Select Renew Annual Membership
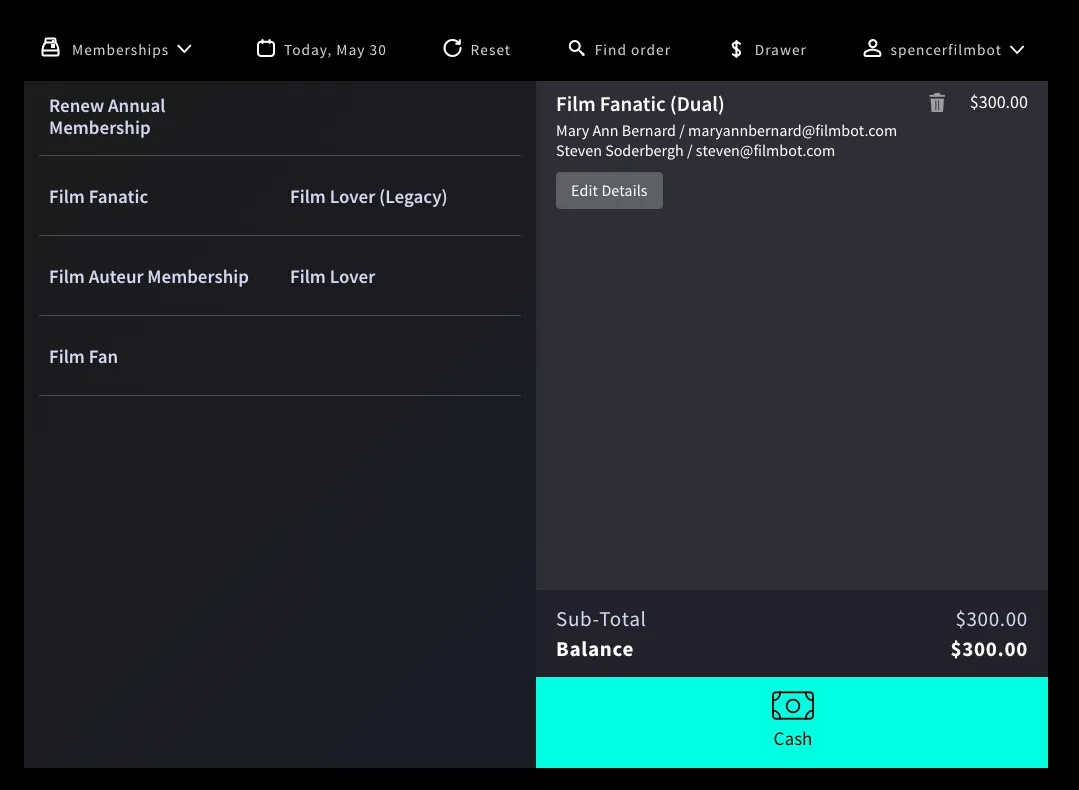Image resolution: width=1079 pixels, height=790 pixels. [x=107, y=117]
